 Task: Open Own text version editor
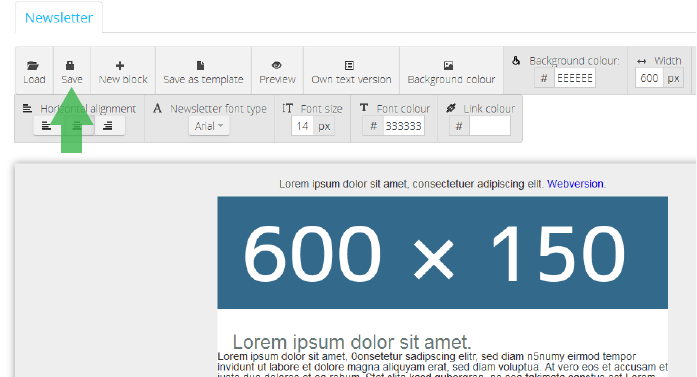351,71
